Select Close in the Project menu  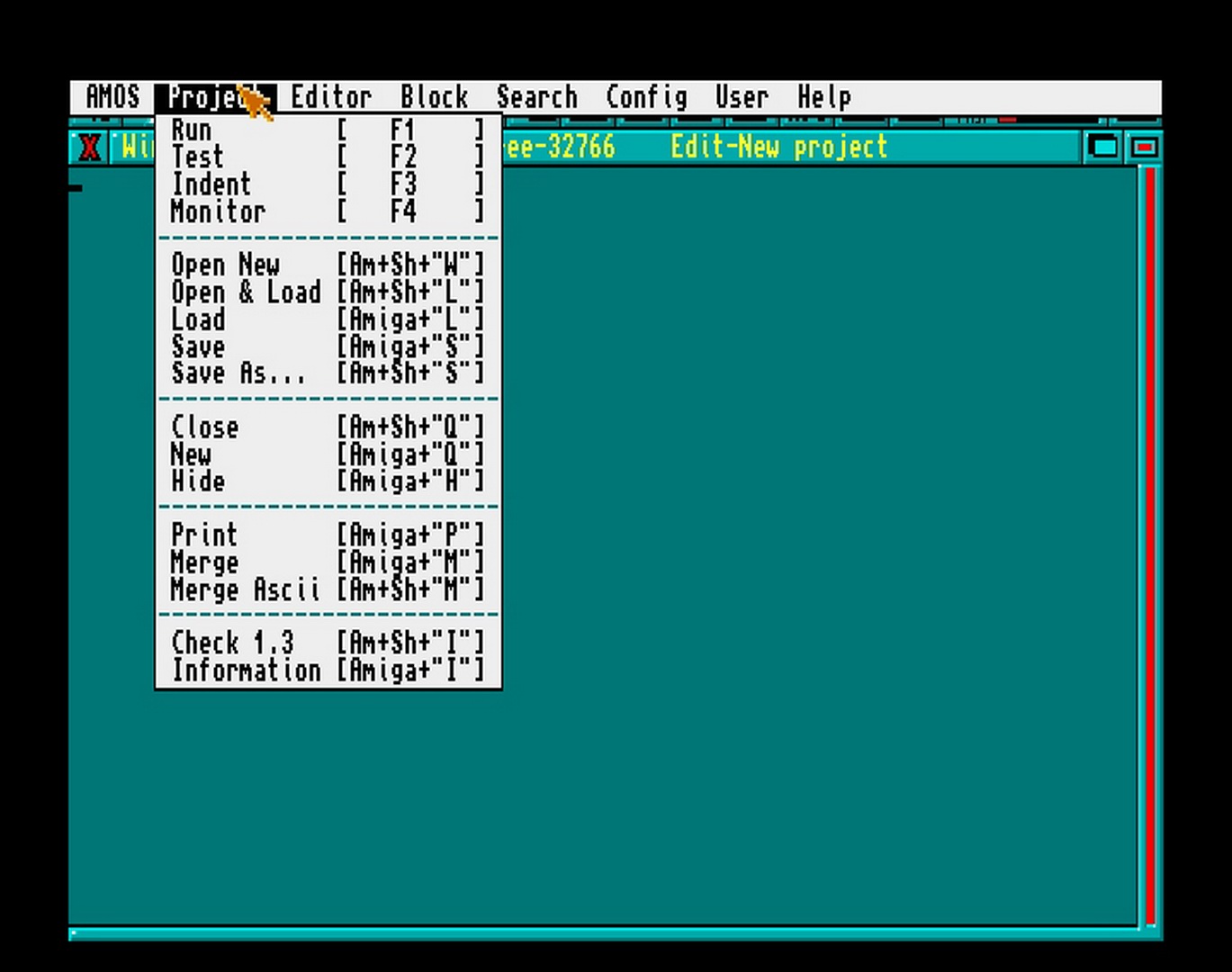pyautogui.click(x=328, y=427)
